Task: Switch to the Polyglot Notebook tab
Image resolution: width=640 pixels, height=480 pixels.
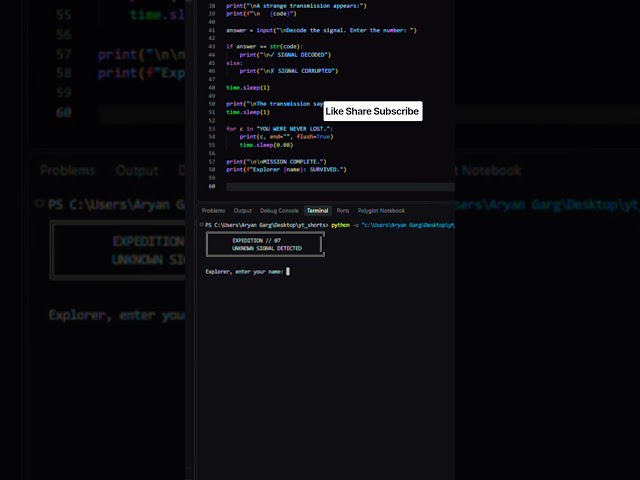Action: click(x=381, y=211)
